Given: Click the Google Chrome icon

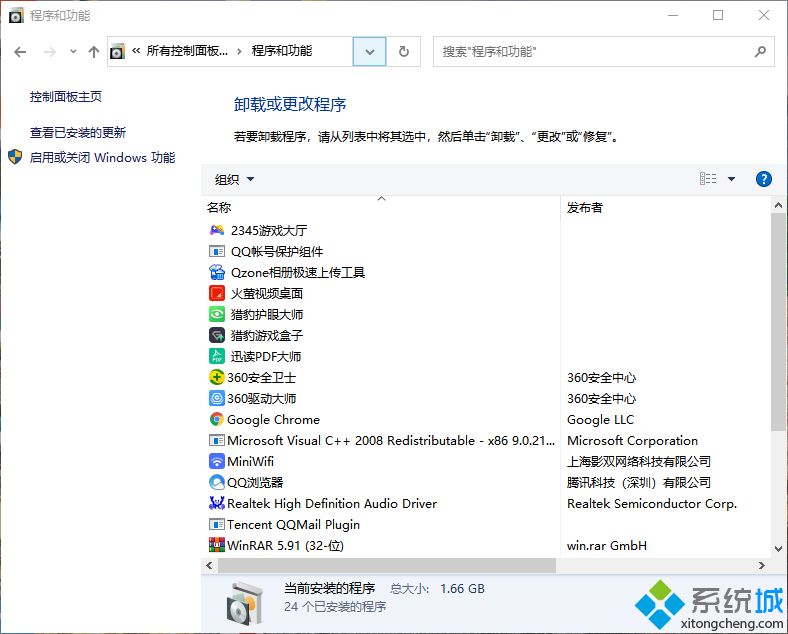Looking at the screenshot, I should pyautogui.click(x=217, y=419).
